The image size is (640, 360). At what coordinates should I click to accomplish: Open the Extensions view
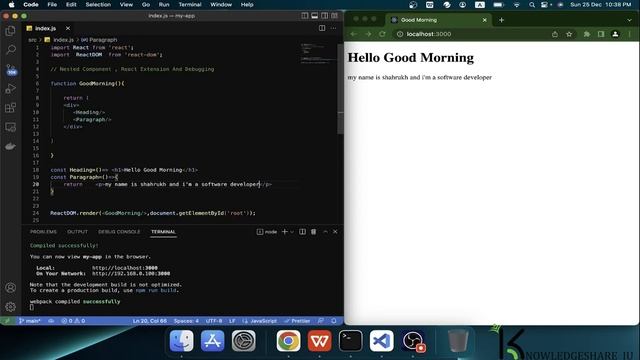(11, 108)
